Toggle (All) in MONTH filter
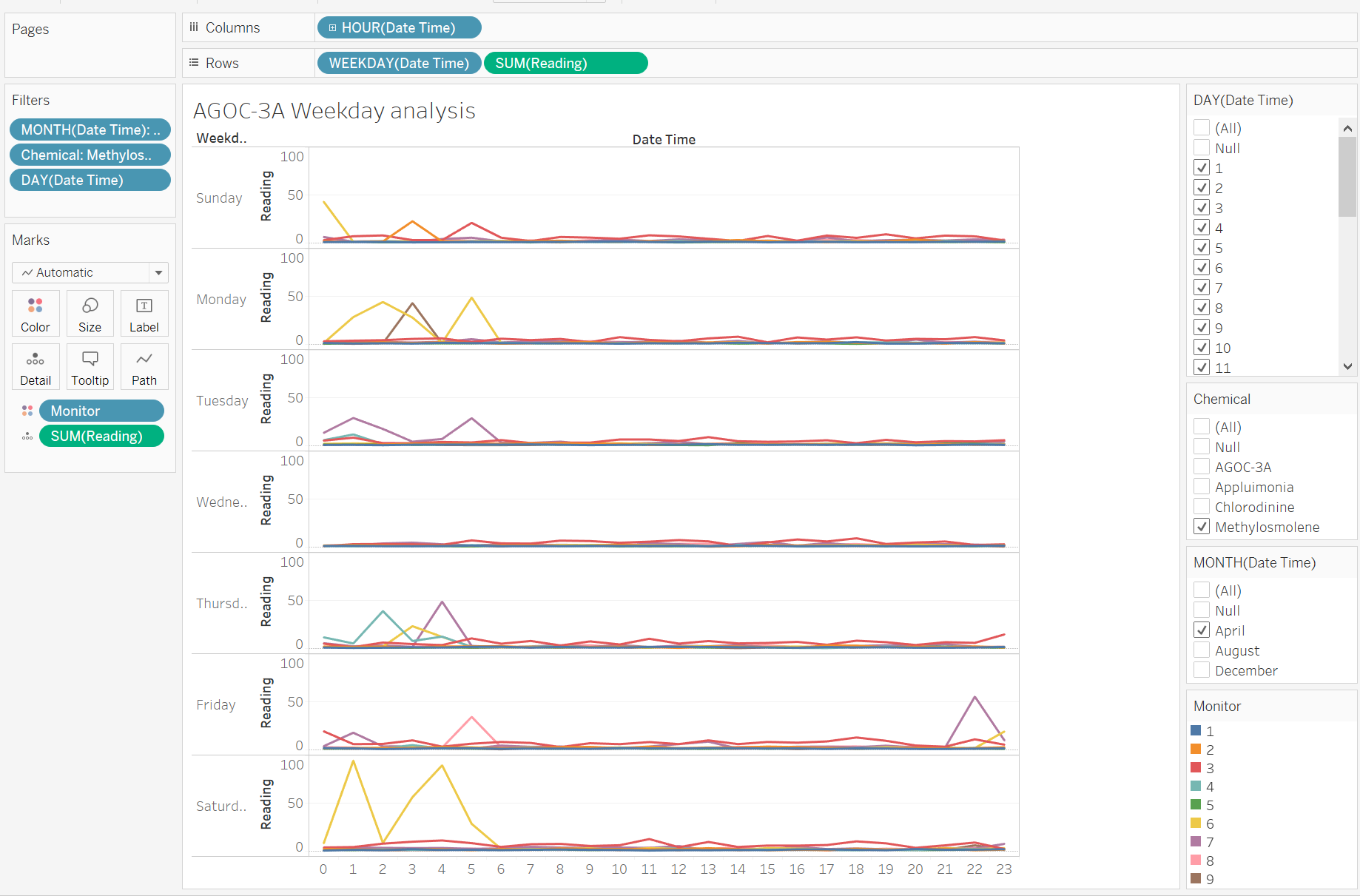 1202,590
